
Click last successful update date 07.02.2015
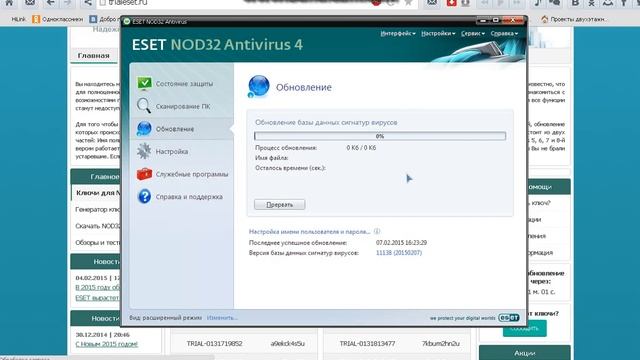(x=401, y=242)
